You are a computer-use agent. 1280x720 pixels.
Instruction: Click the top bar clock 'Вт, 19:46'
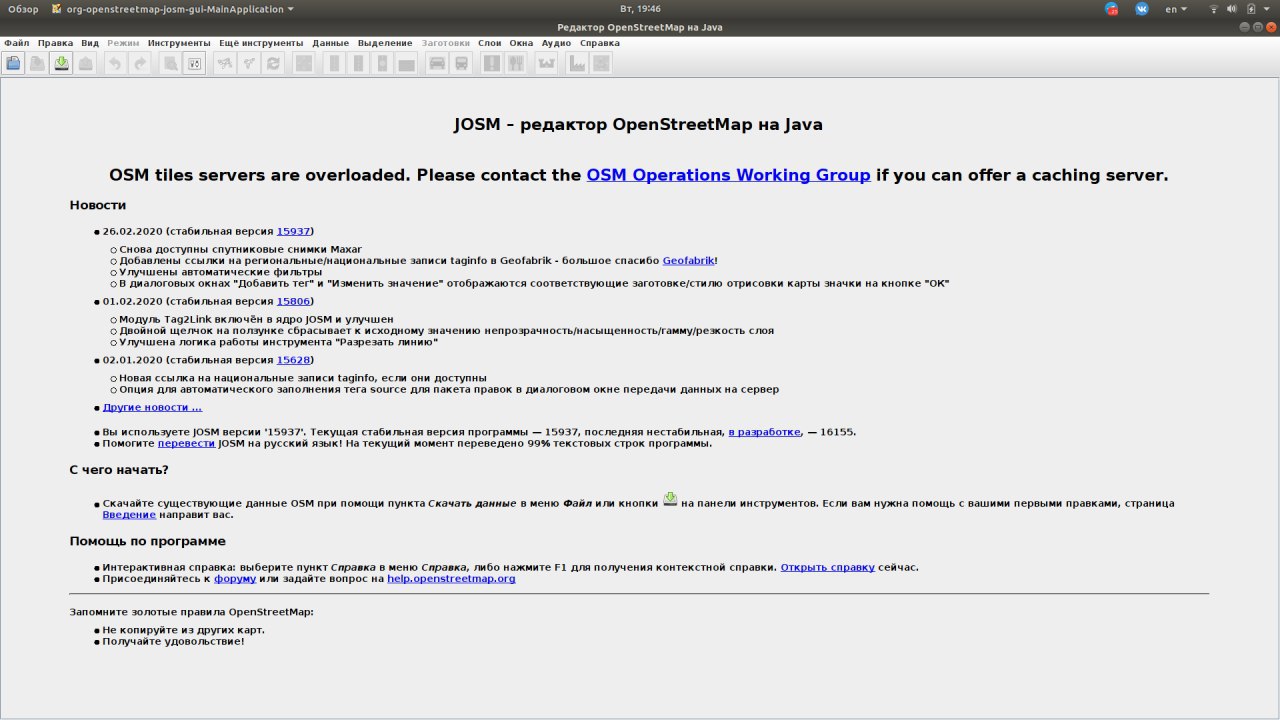640,9
